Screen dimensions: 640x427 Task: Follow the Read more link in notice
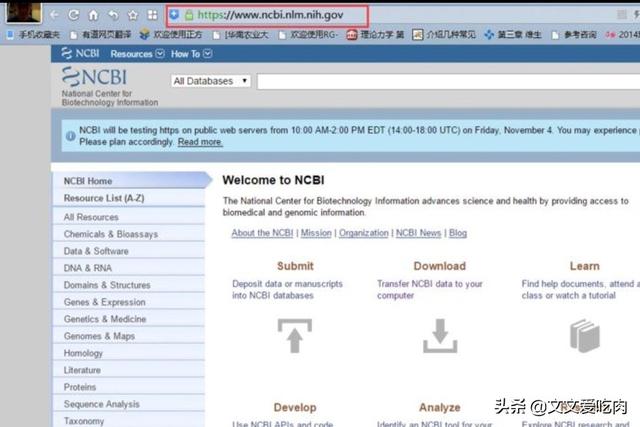click(x=200, y=142)
